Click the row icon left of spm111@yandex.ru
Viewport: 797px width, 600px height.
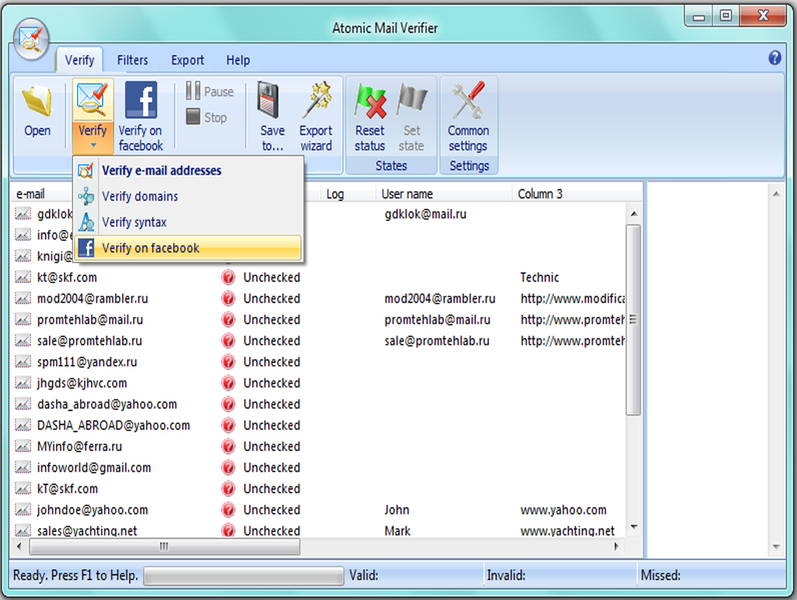click(23, 362)
